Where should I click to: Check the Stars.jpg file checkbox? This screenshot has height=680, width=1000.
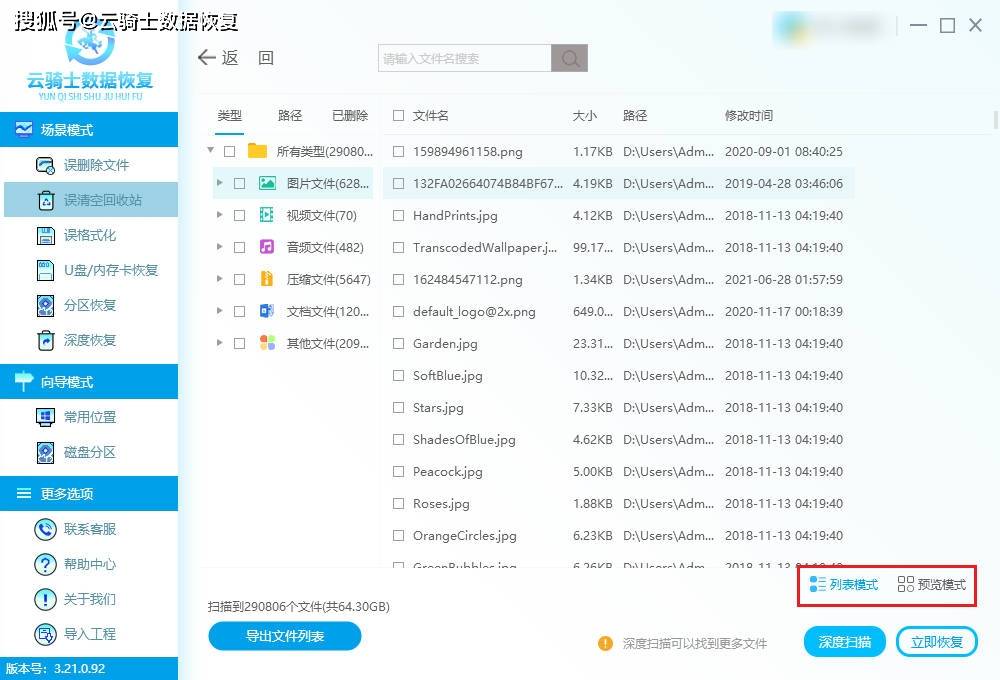click(399, 408)
